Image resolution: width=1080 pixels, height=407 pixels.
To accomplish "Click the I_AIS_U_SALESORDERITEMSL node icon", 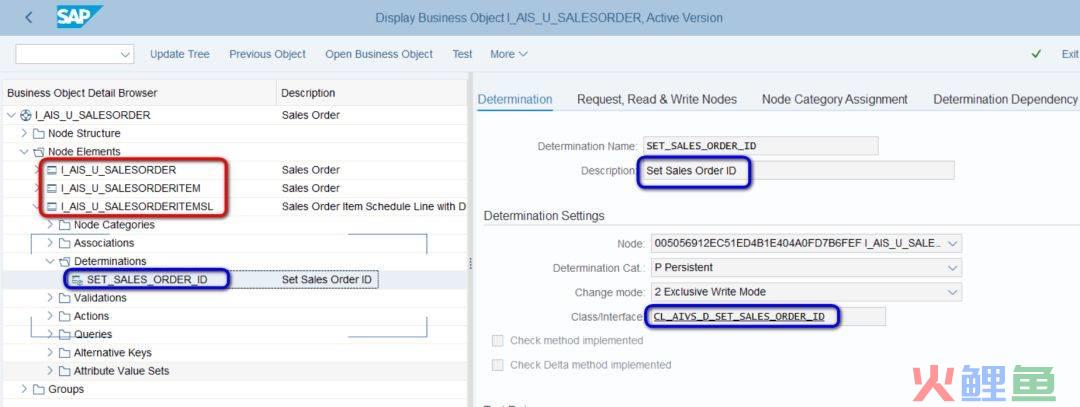I will pyautogui.click(x=52, y=207).
